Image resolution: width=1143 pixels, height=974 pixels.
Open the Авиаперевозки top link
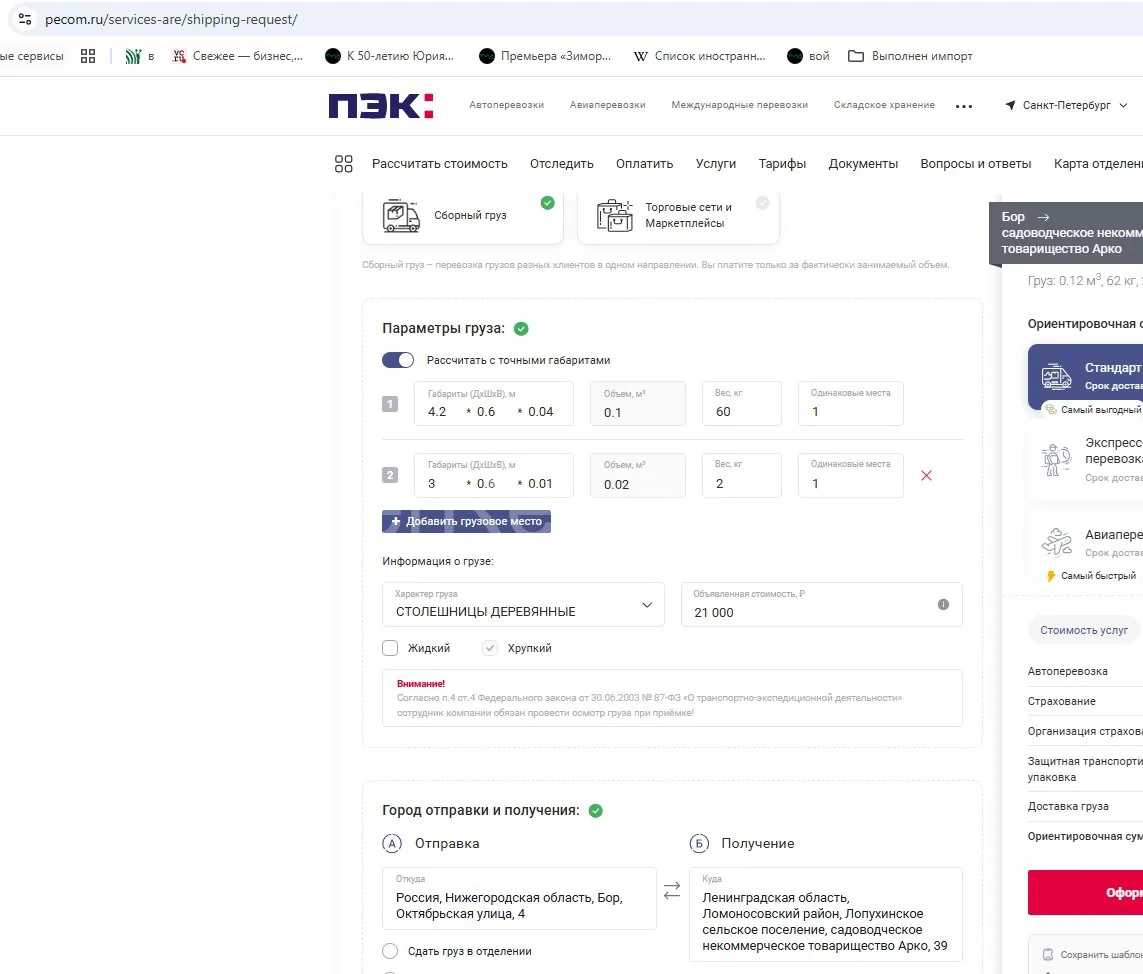607,105
